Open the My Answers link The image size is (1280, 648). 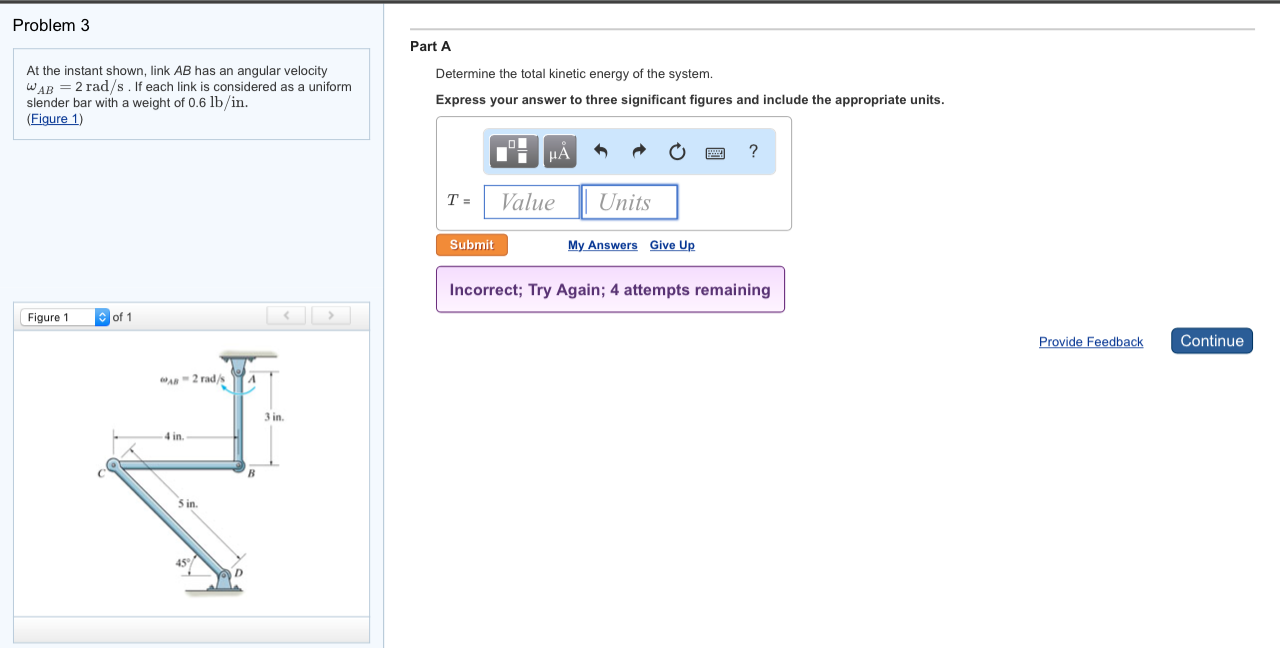click(602, 245)
